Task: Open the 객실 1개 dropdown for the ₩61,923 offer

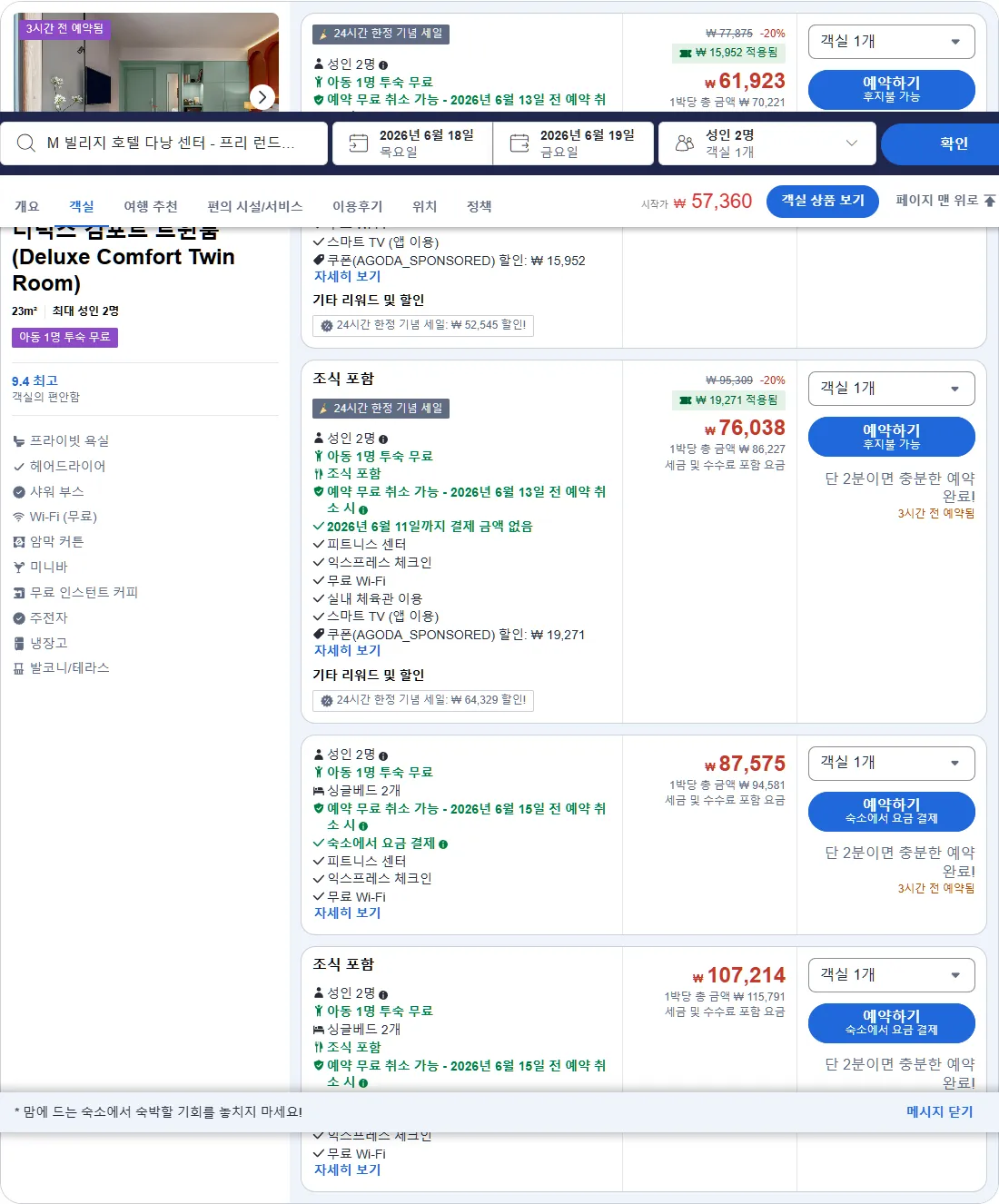Action: (x=891, y=42)
